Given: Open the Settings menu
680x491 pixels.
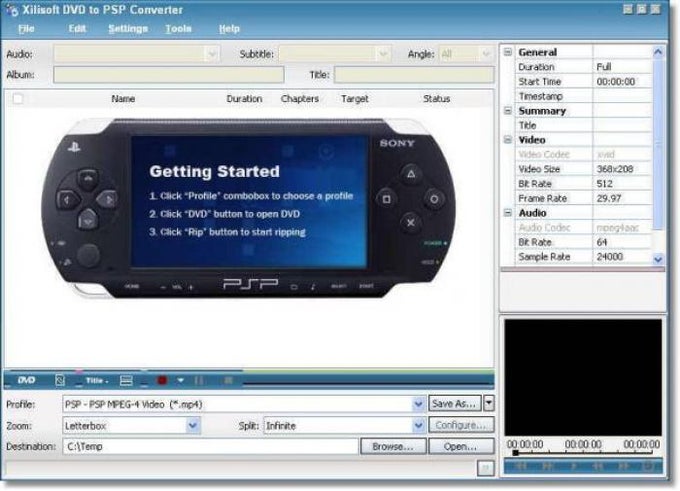Looking at the screenshot, I should coord(128,29).
